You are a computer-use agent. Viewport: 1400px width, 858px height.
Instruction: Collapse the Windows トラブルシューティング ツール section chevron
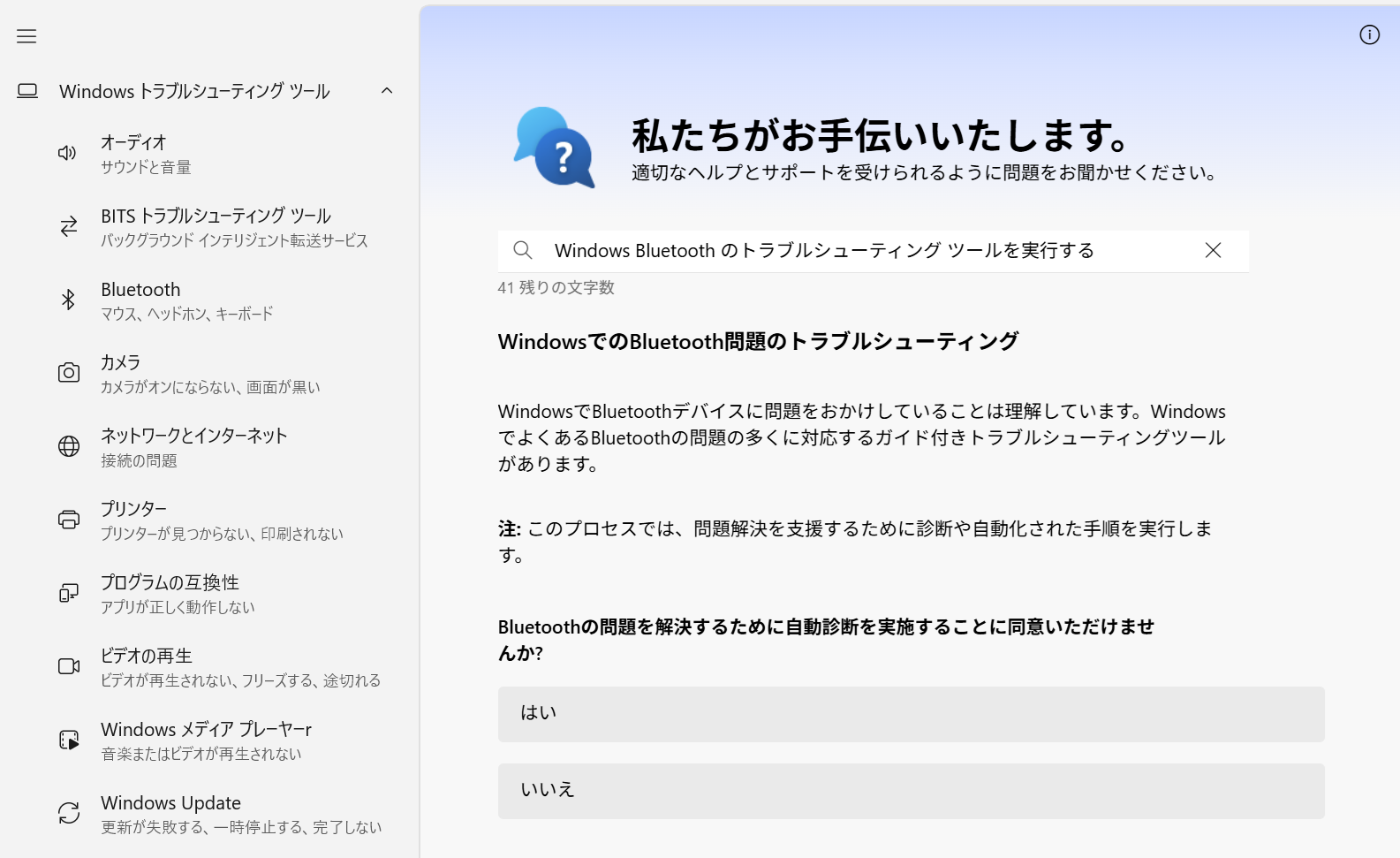click(x=387, y=91)
